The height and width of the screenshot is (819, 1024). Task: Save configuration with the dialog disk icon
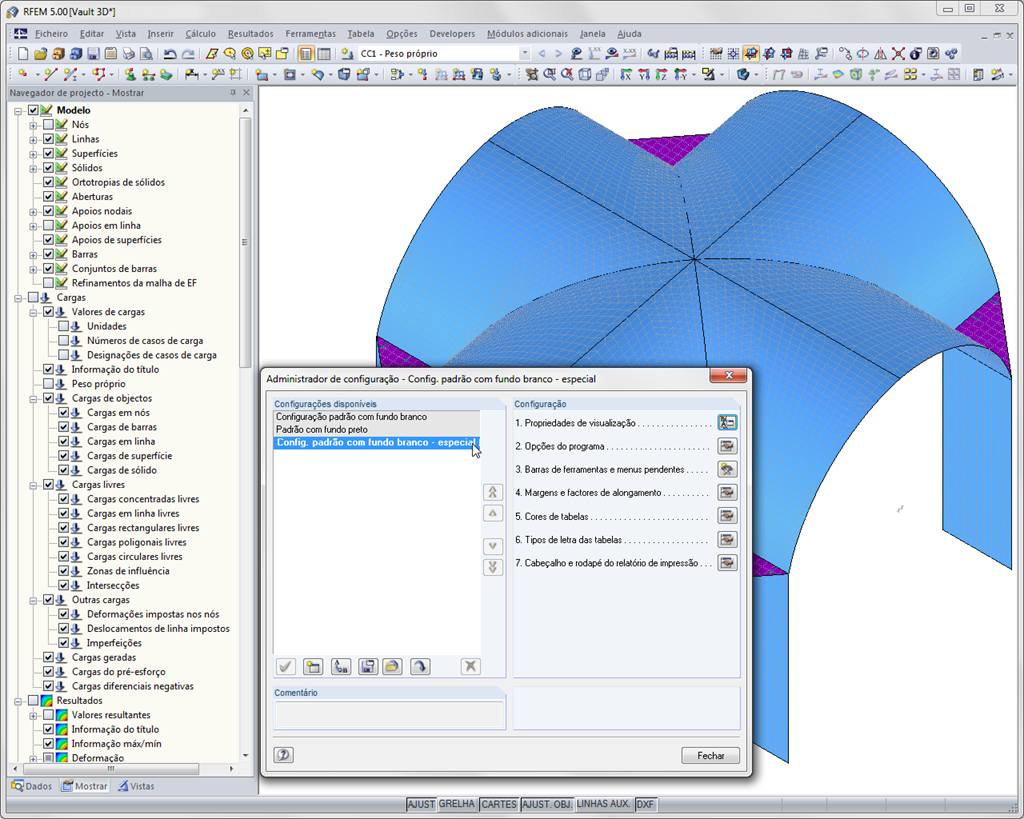368,667
